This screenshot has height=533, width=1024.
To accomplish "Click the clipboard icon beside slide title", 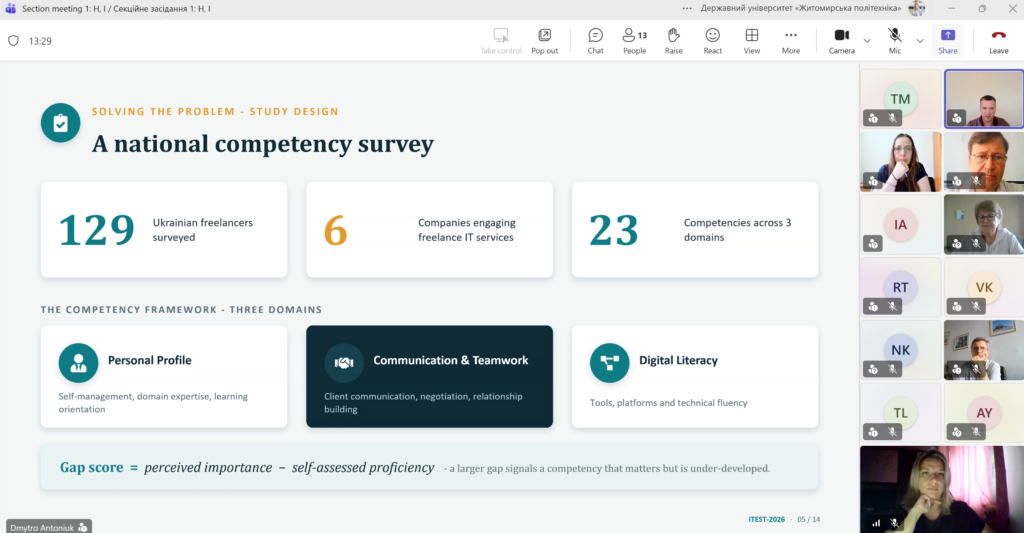I will 61,123.
